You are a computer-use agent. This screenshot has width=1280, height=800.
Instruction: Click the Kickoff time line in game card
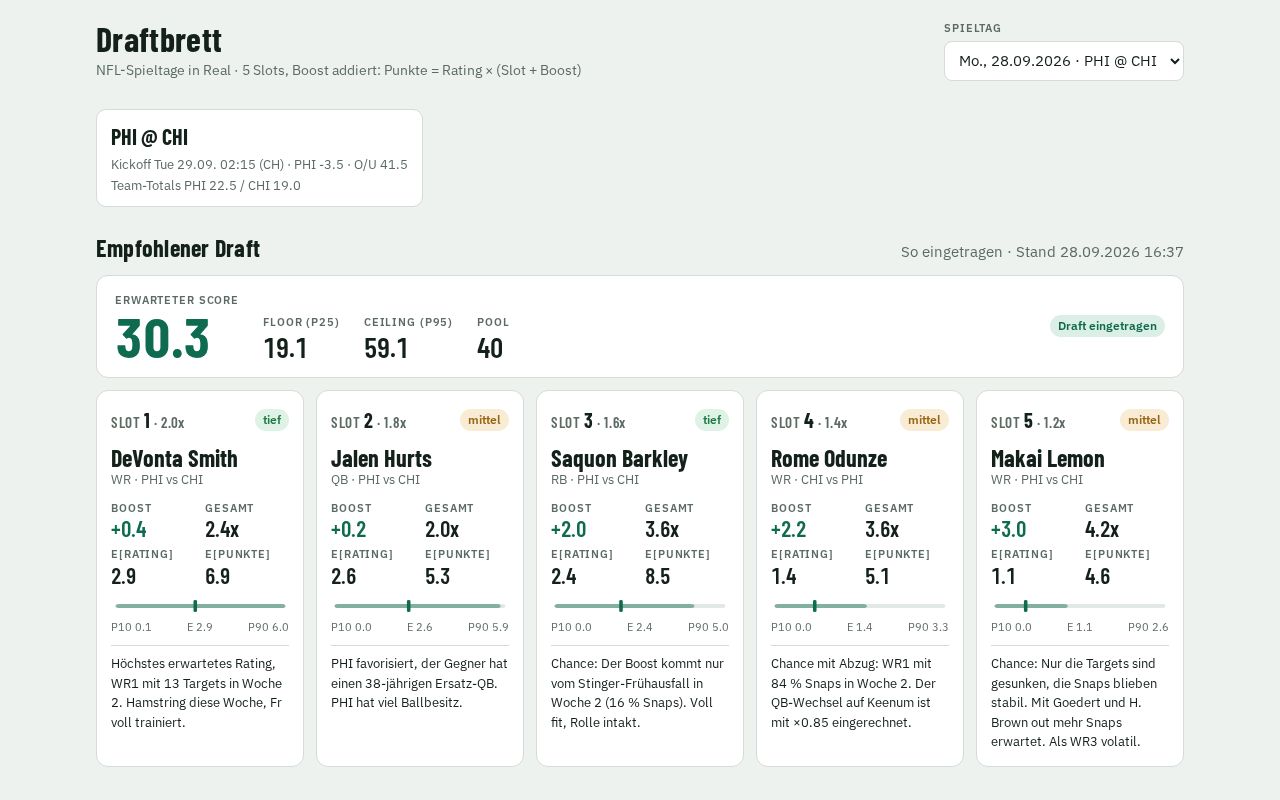pos(259,165)
